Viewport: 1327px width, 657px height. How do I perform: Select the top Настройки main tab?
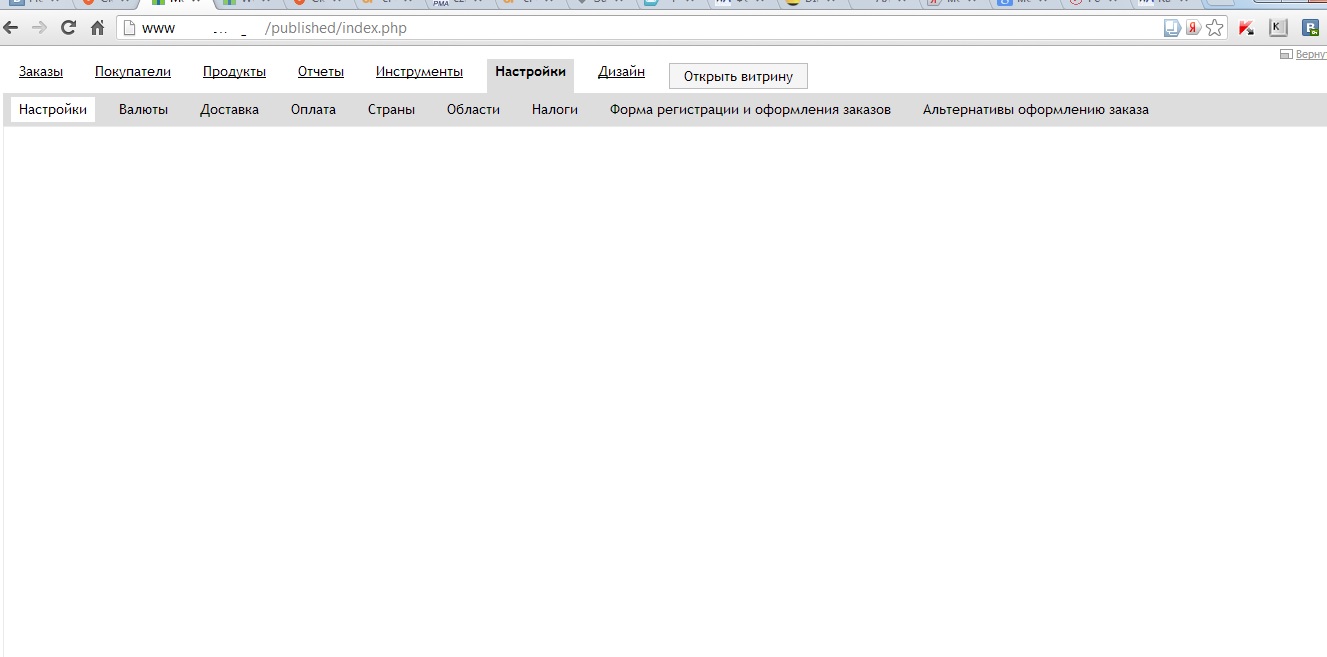click(530, 73)
